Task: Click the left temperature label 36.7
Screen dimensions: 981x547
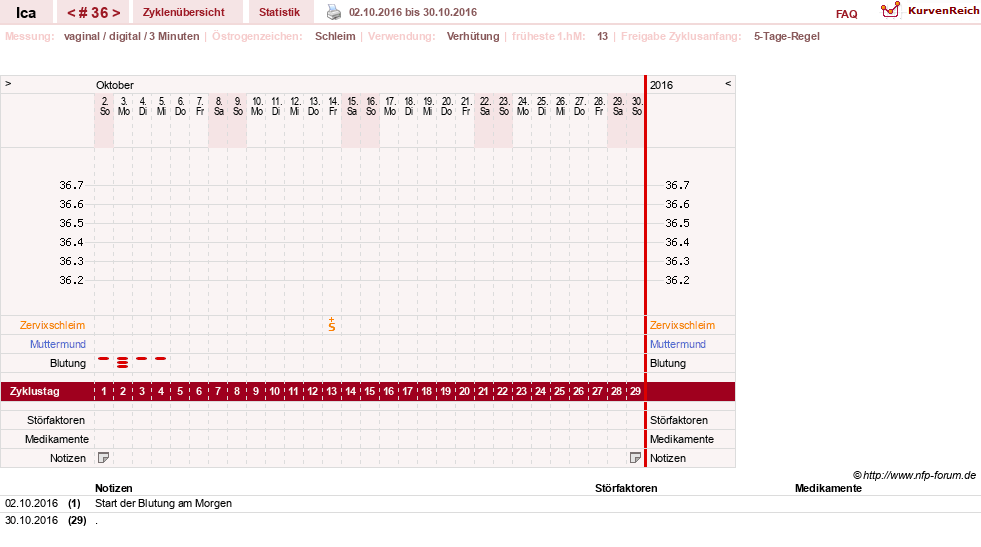Action: coord(71,185)
